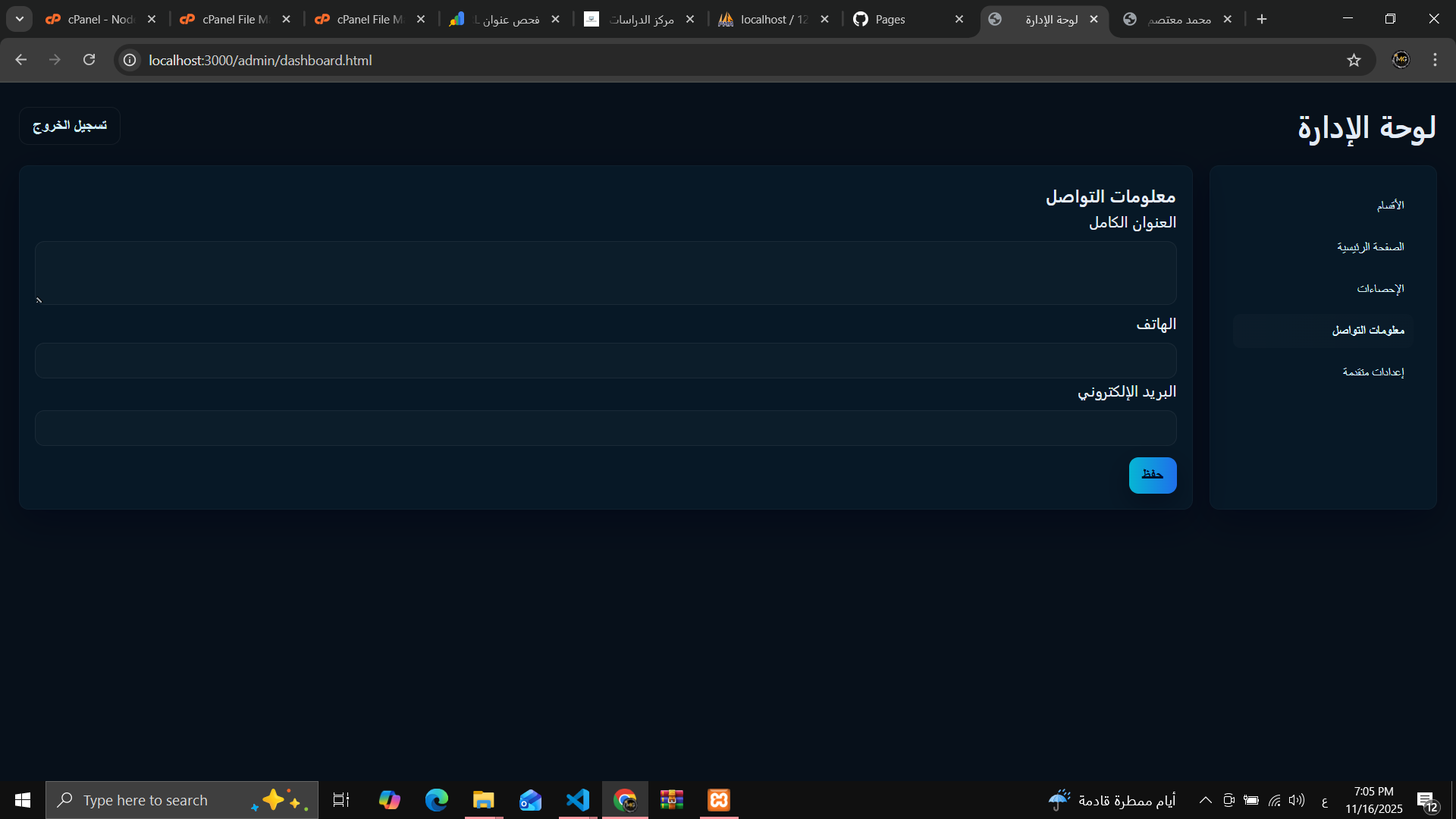Click the العنوان الكامل address textarea

(x=605, y=273)
